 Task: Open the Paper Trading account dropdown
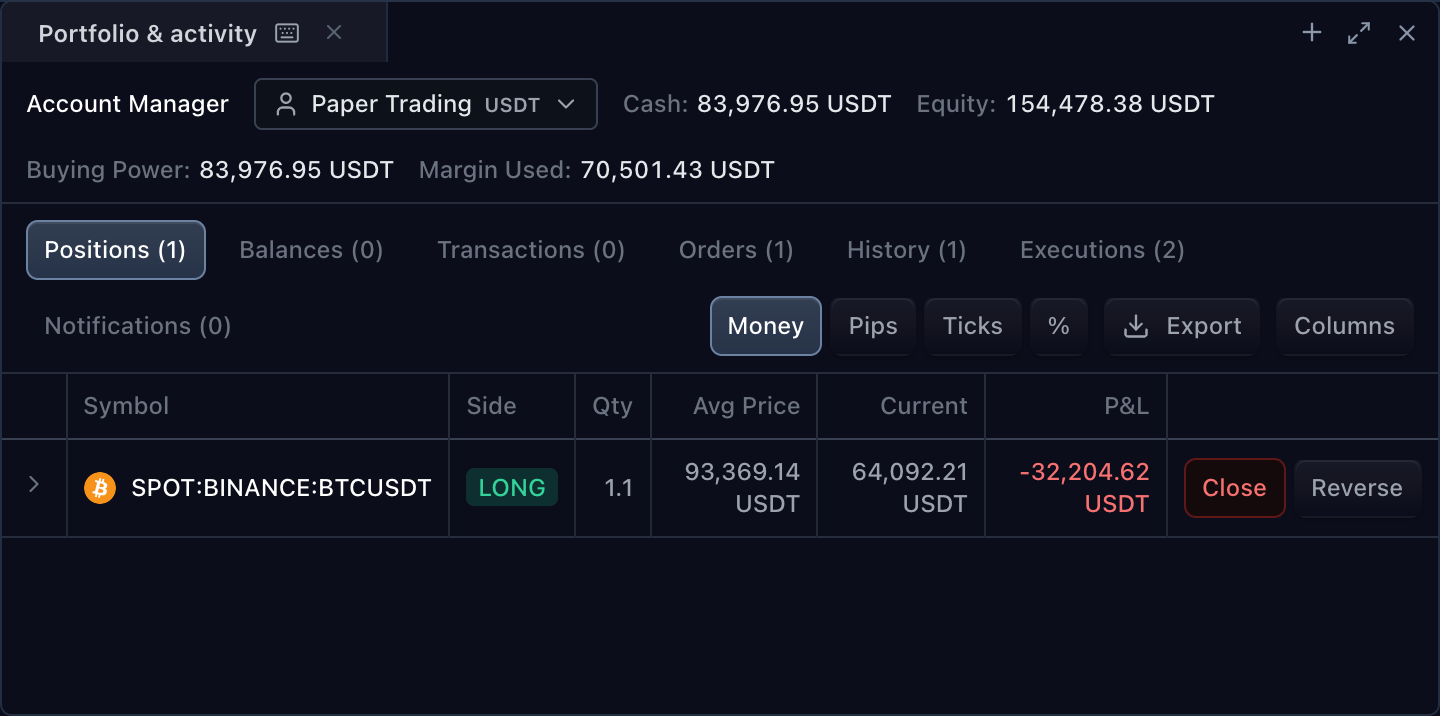coord(426,104)
